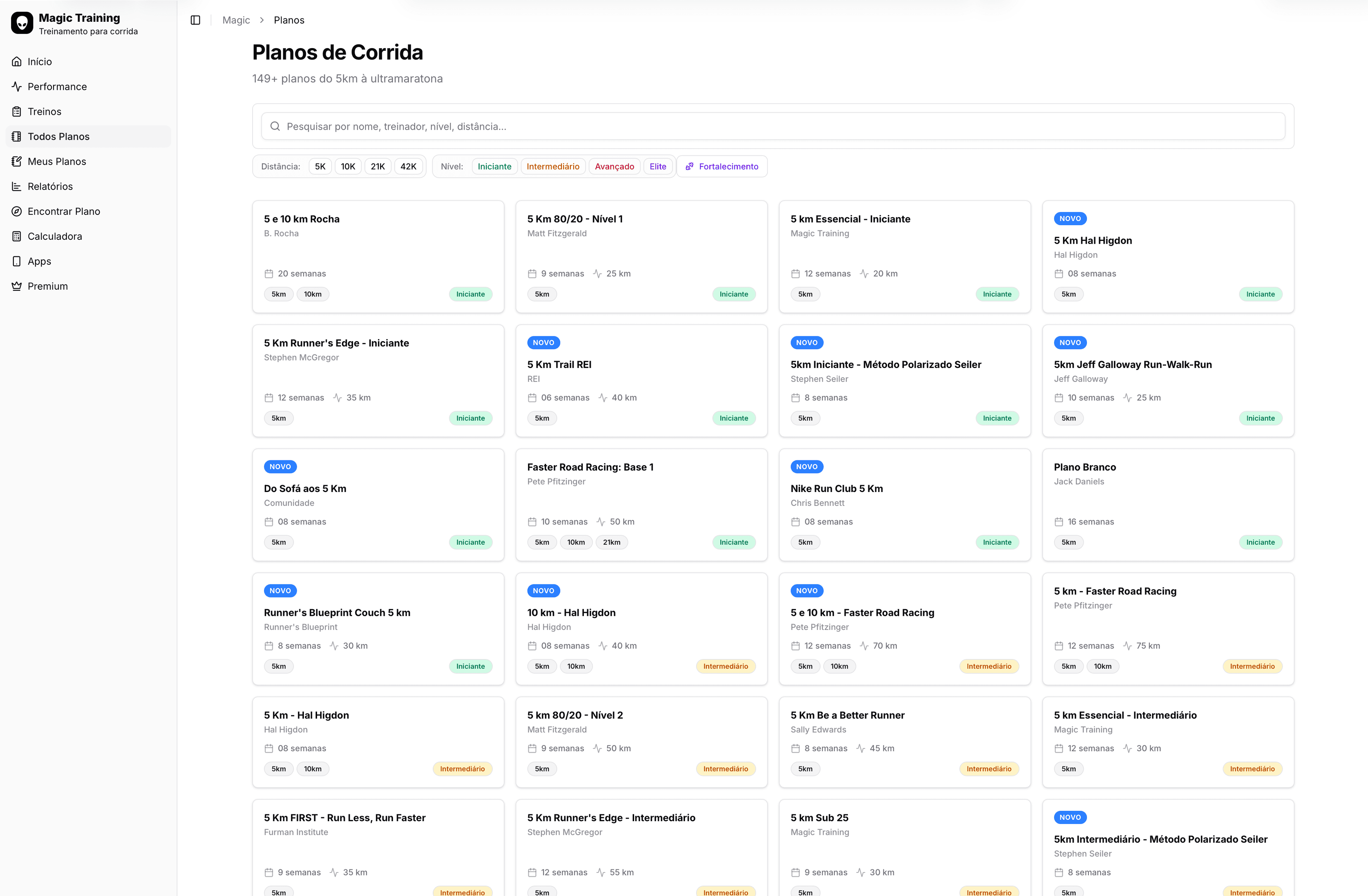Click the Apps phone icon
The width and height of the screenshot is (1368, 896).
[x=17, y=261]
